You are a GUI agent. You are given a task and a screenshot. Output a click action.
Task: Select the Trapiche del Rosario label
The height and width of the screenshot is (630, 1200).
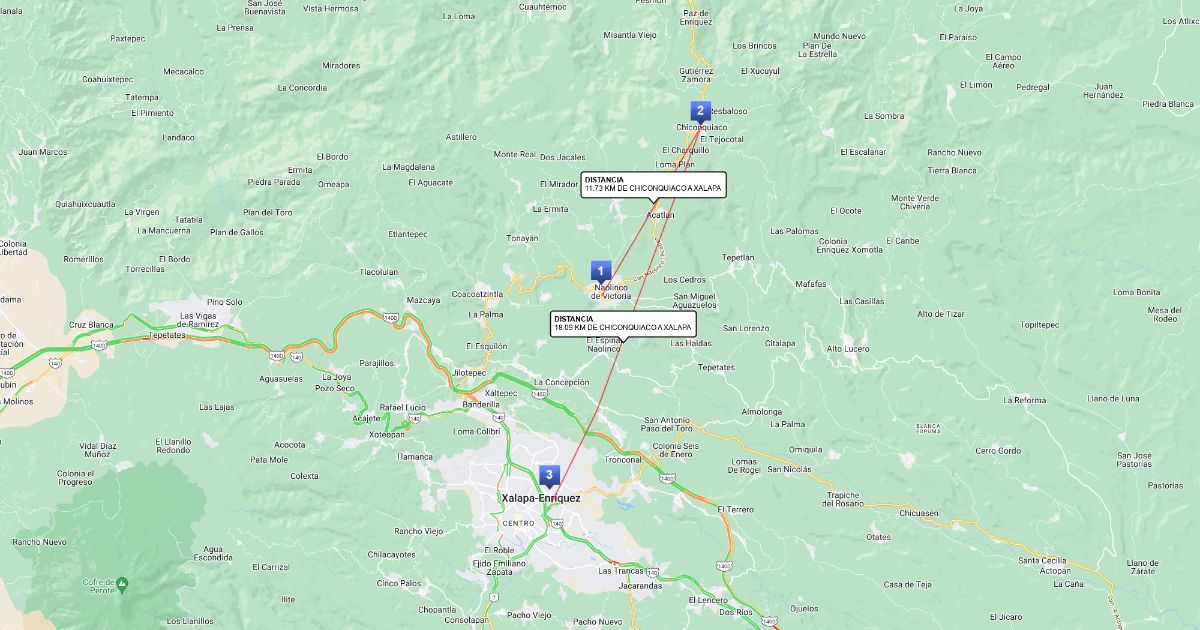tap(842, 499)
